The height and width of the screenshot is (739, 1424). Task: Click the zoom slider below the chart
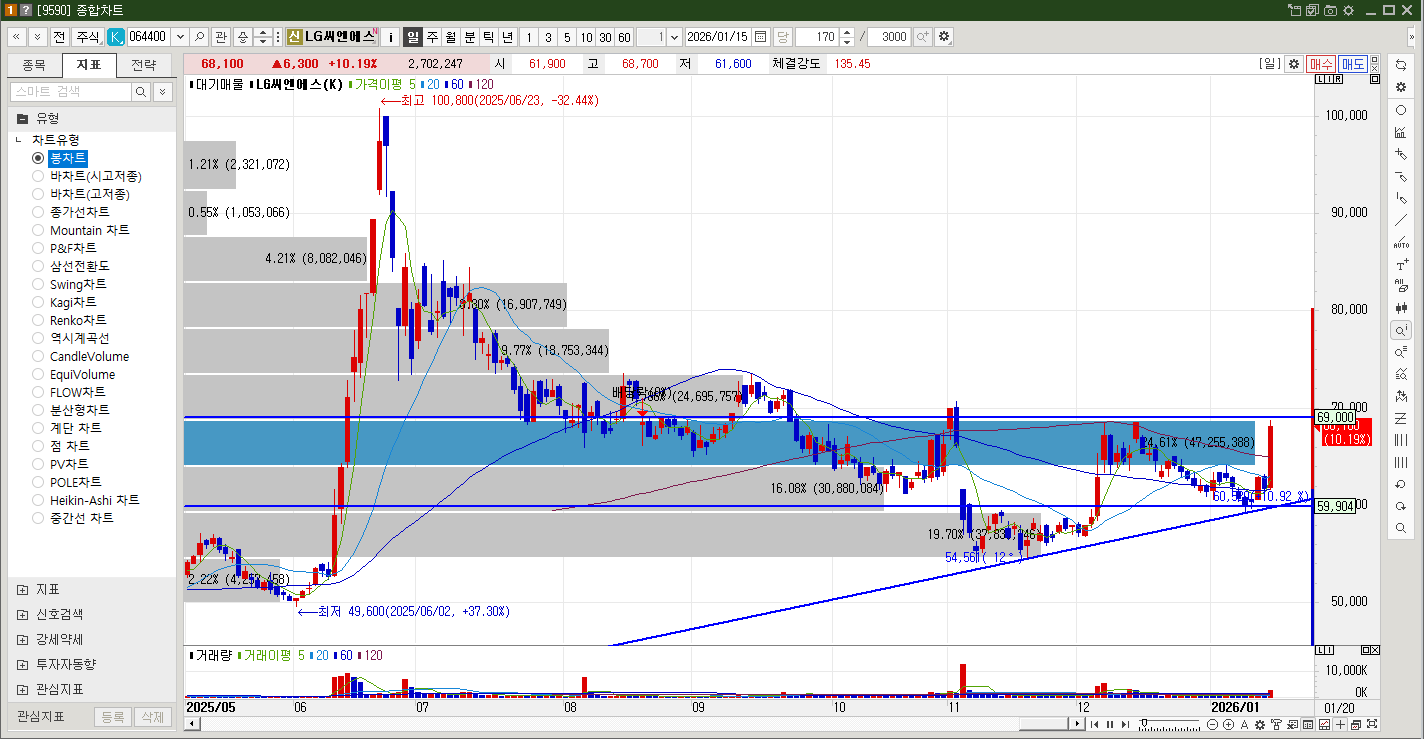click(1170, 724)
